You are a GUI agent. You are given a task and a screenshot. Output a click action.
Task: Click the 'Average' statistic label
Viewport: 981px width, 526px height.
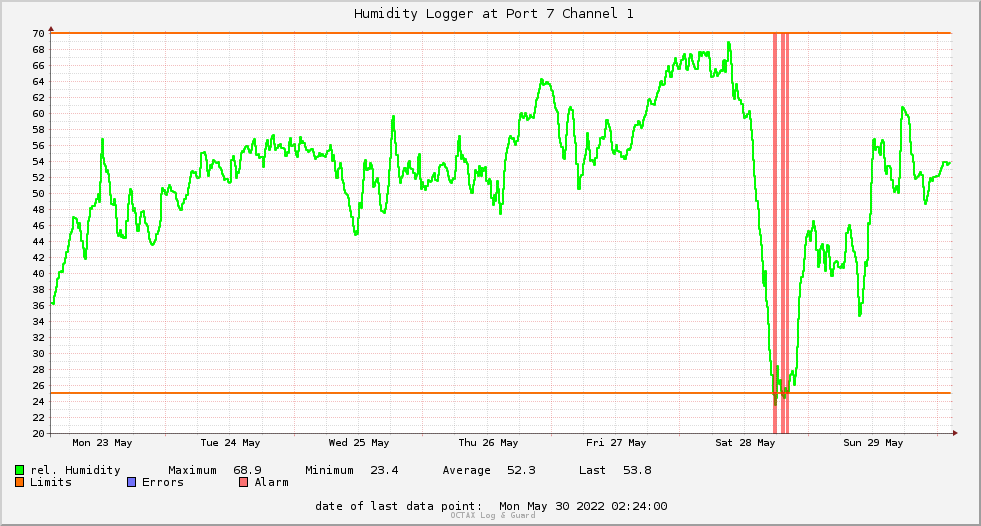[x=466, y=470]
